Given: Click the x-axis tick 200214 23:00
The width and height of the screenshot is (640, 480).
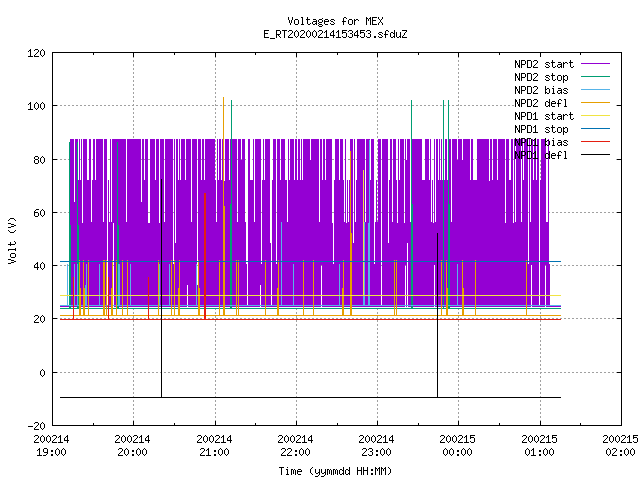Looking at the screenshot, I should click(377, 446).
